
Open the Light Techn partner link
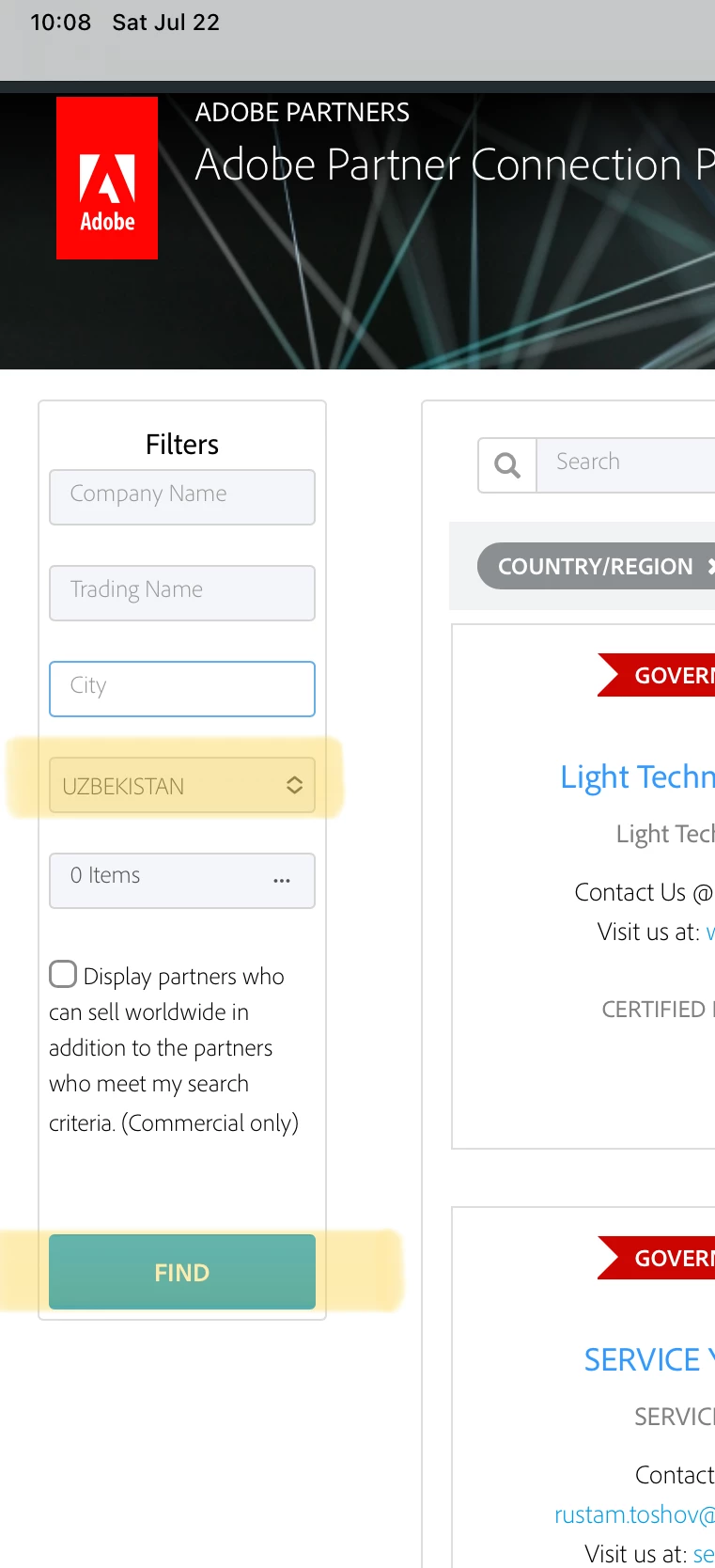click(638, 776)
